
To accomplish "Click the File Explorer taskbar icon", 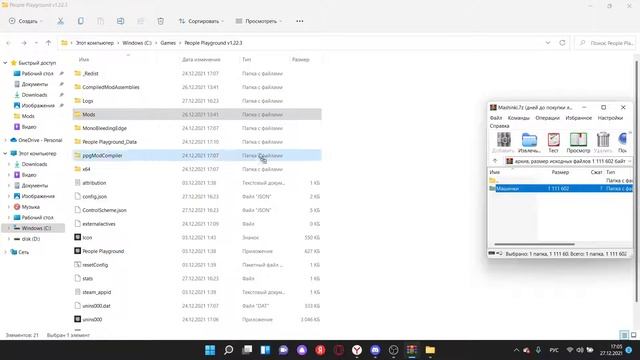I will tap(430, 350).
